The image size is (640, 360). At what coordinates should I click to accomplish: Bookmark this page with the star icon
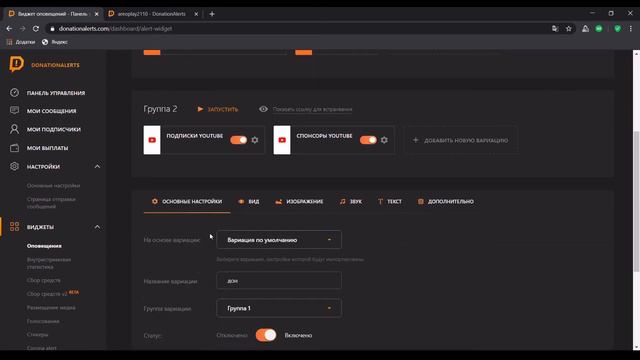[x=569, y=29]
